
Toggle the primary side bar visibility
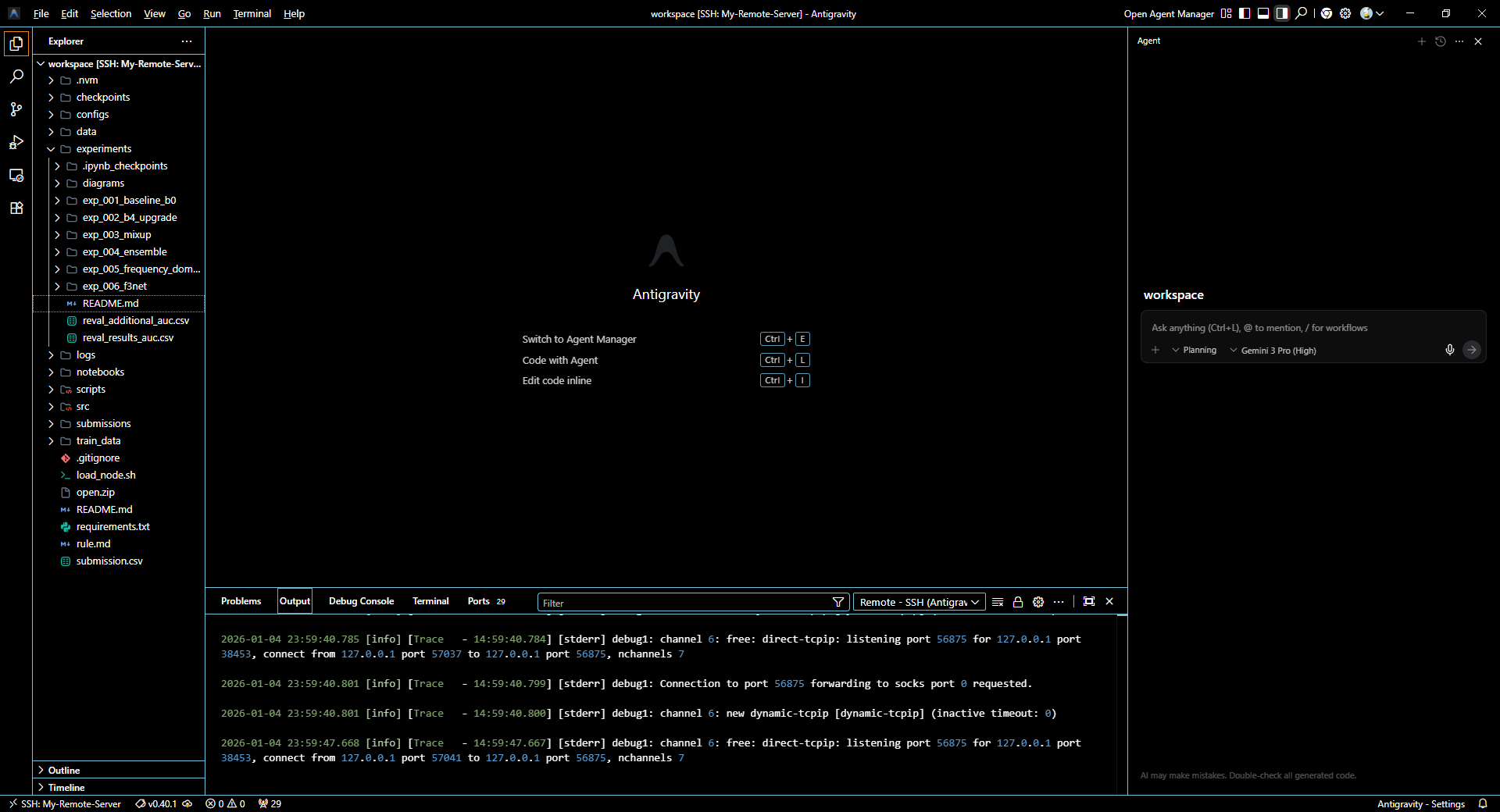coord(1245,13)
